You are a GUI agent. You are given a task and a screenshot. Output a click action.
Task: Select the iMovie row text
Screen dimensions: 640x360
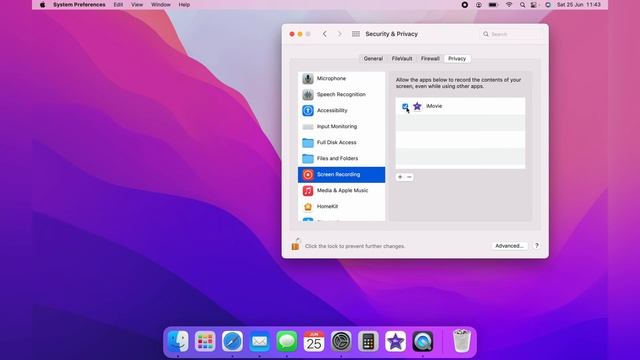[434, 106]
